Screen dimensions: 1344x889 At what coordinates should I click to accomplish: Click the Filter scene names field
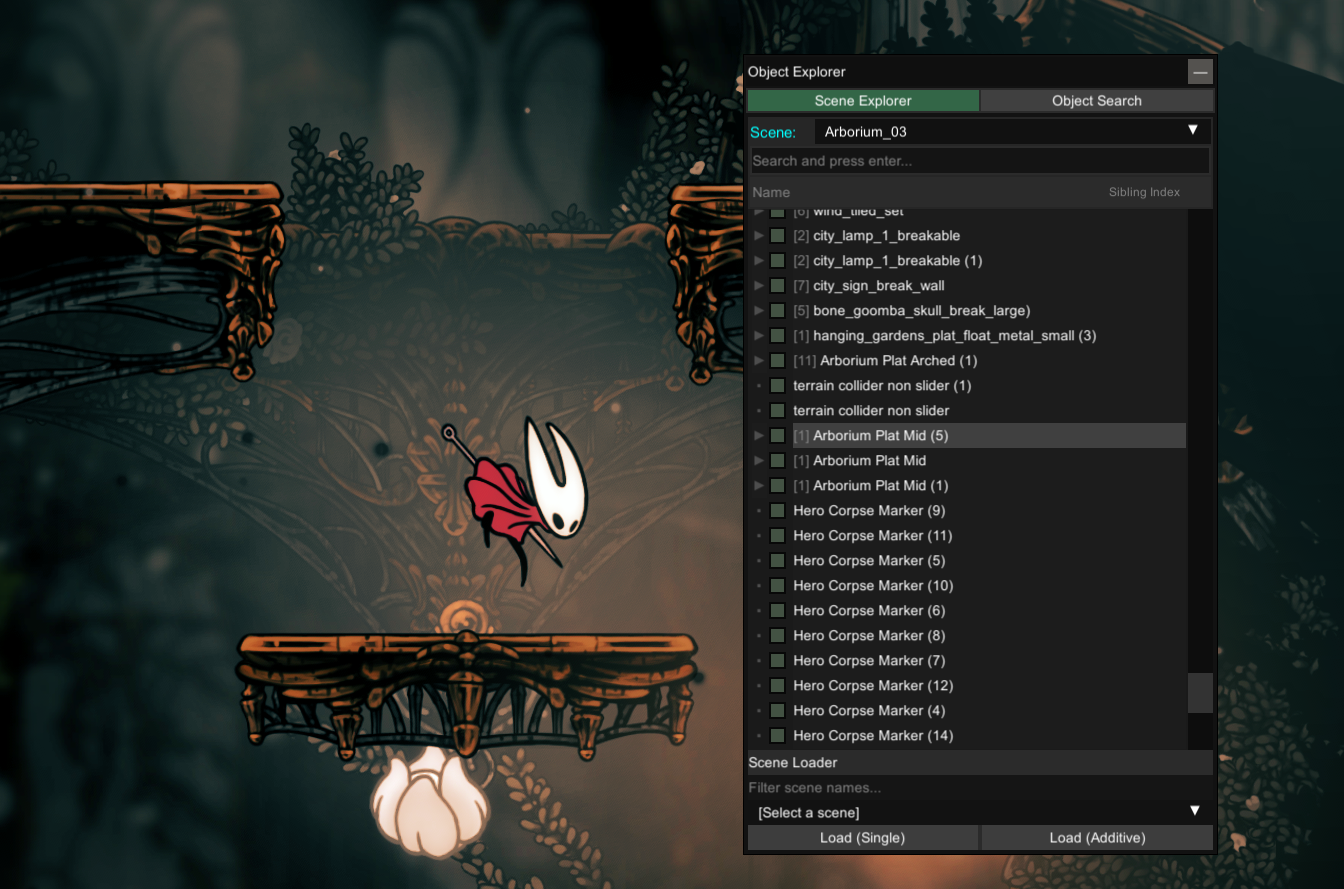(x=979, y=788)
